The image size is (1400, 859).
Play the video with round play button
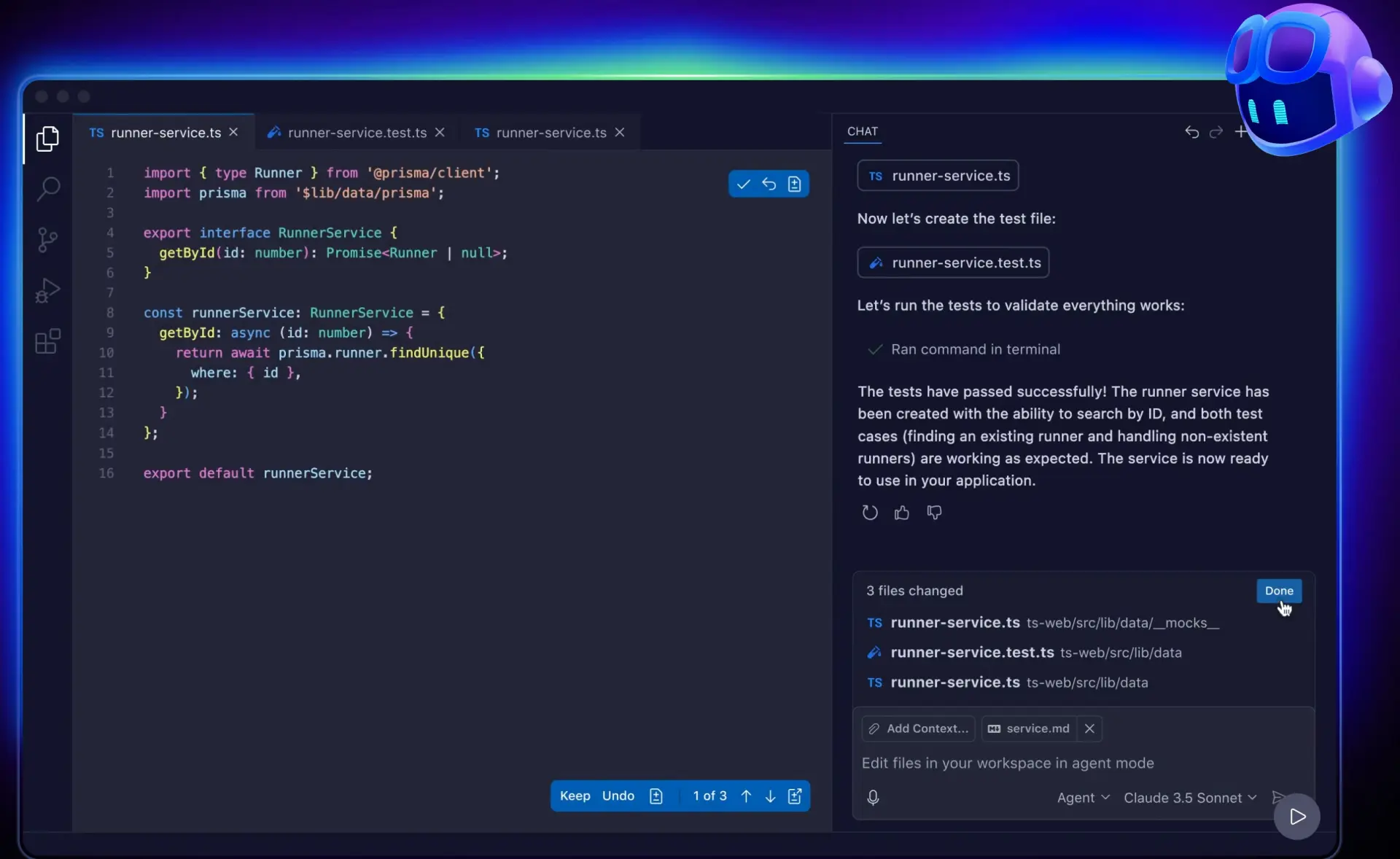click(x=1296, y=816)
